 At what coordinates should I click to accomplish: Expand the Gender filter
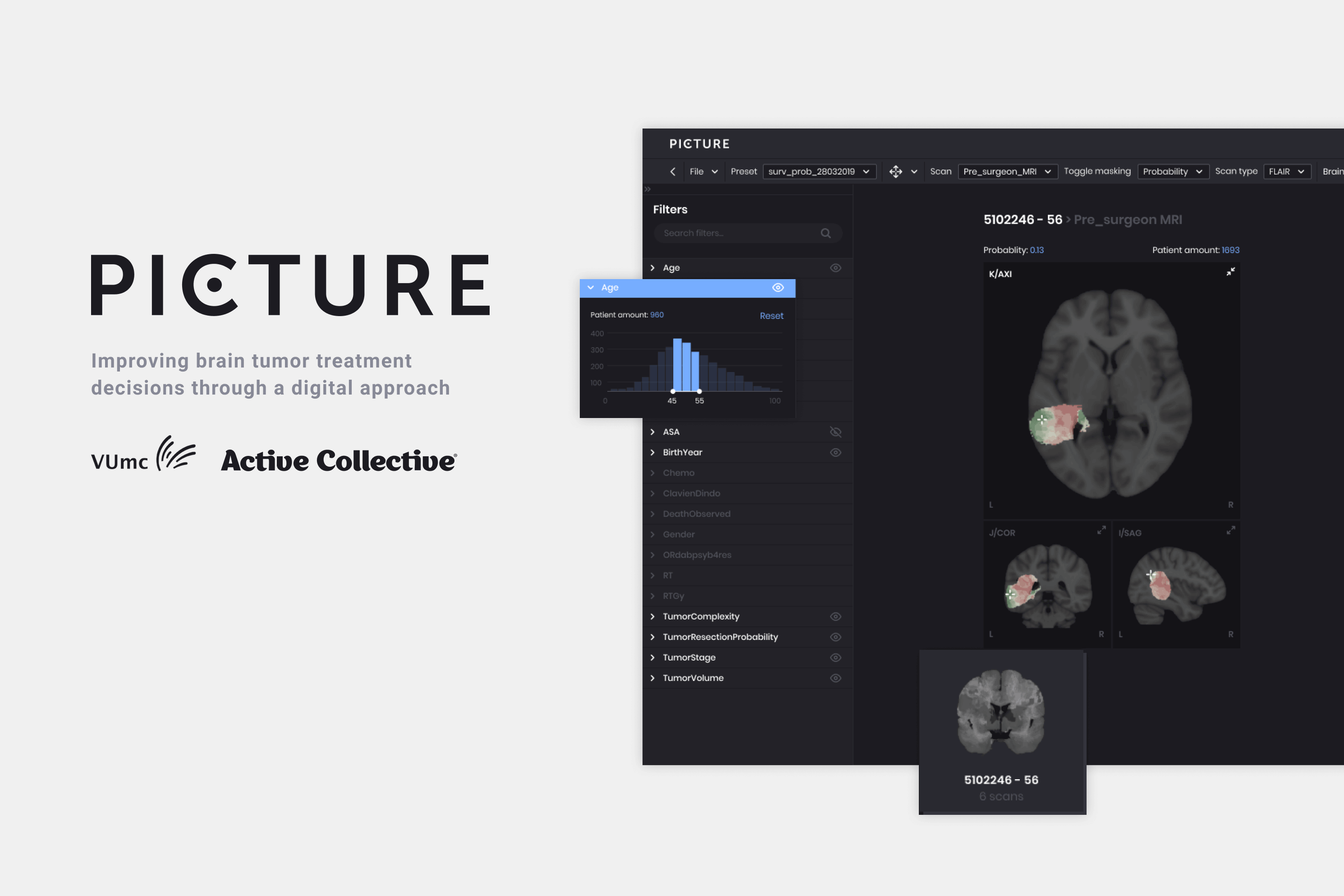[652, 535]
